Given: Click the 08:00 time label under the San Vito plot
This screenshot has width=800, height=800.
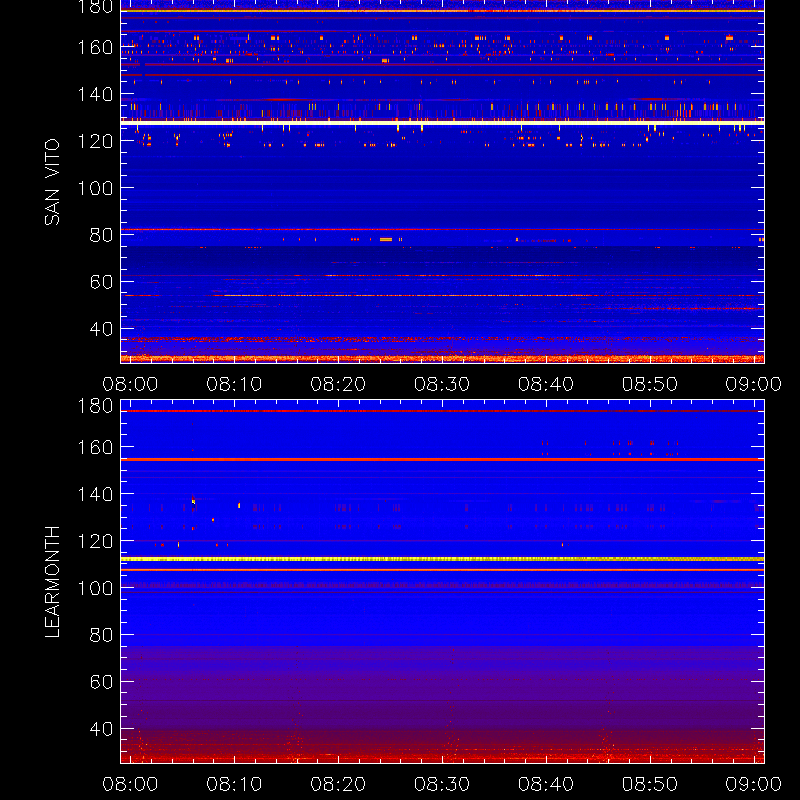Looking at the screenshot, I should [x=130, y=384].
